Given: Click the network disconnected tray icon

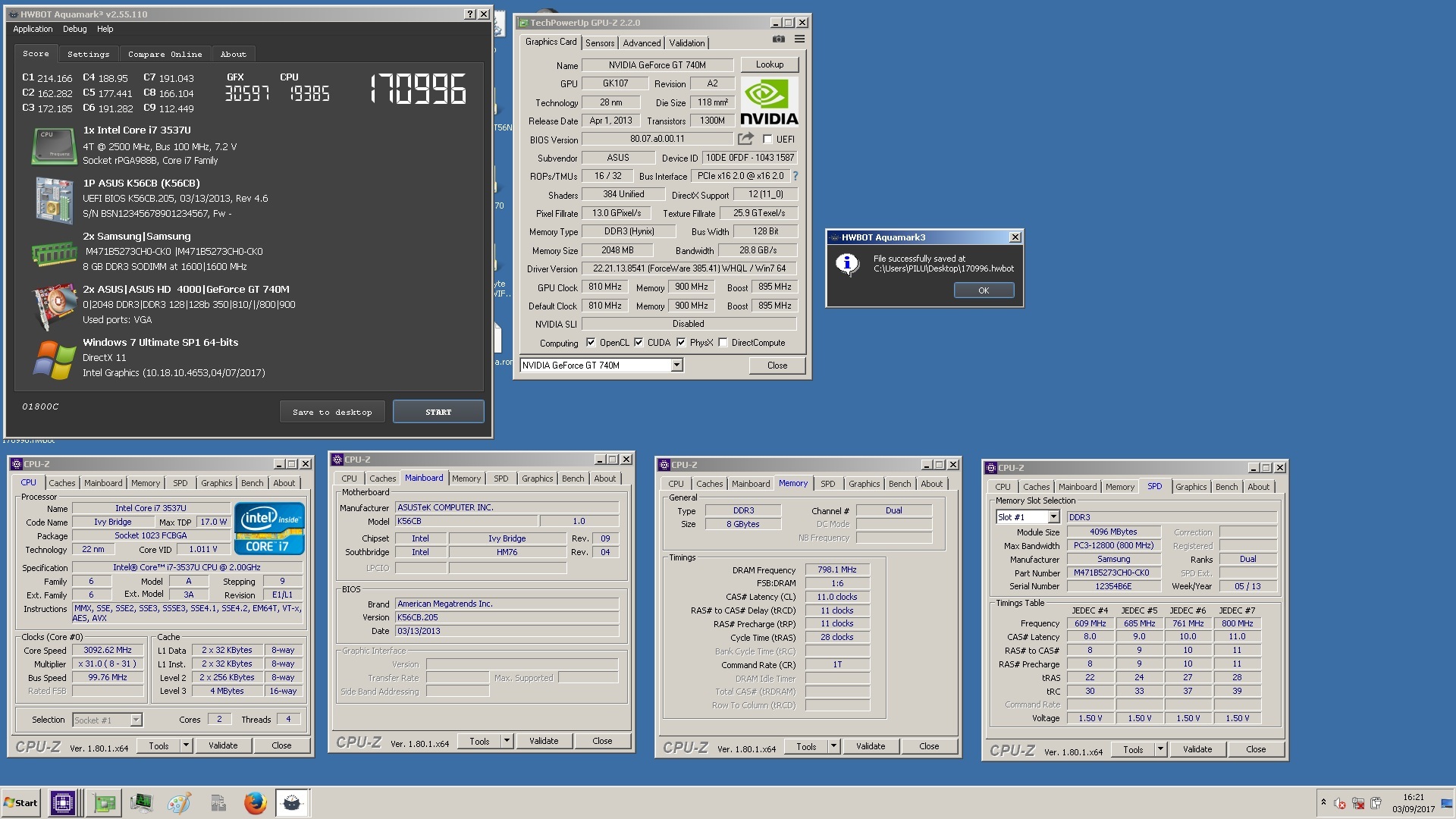Looking at the screenshot, I should 1358,803.
